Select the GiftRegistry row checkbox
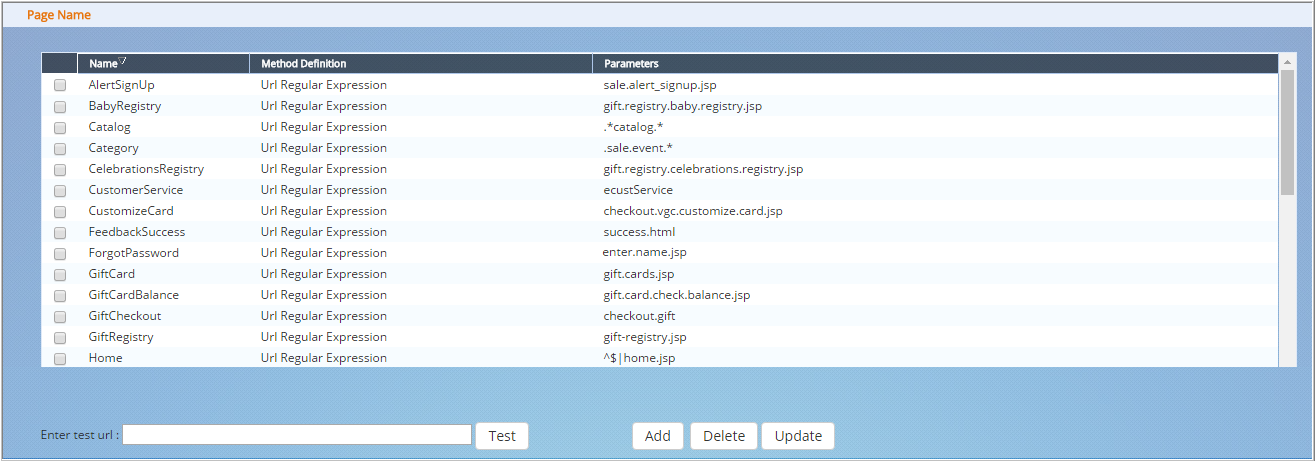1315x461 pixels. click(60, 337)
